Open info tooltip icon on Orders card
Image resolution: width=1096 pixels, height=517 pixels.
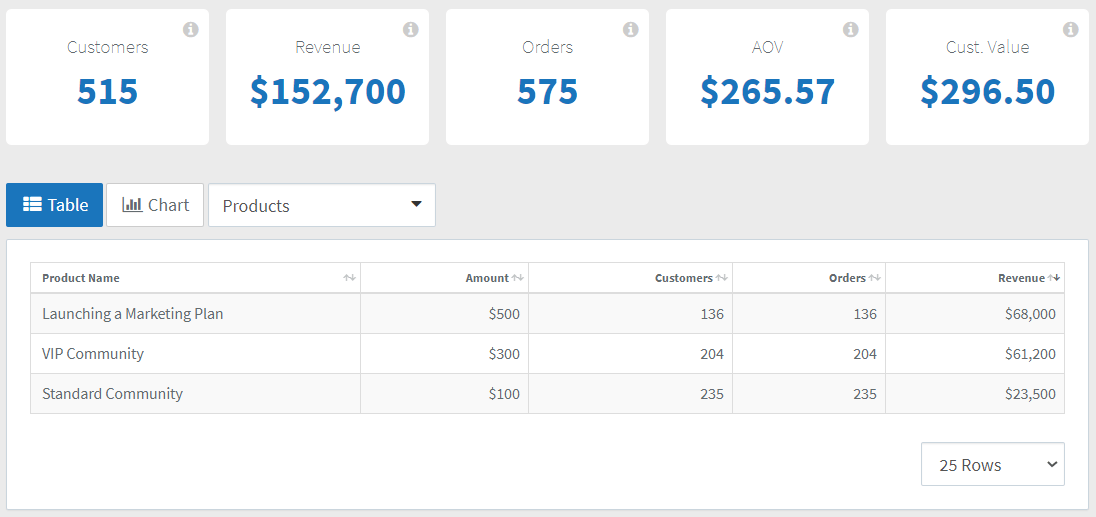click(x=630, y=29)
